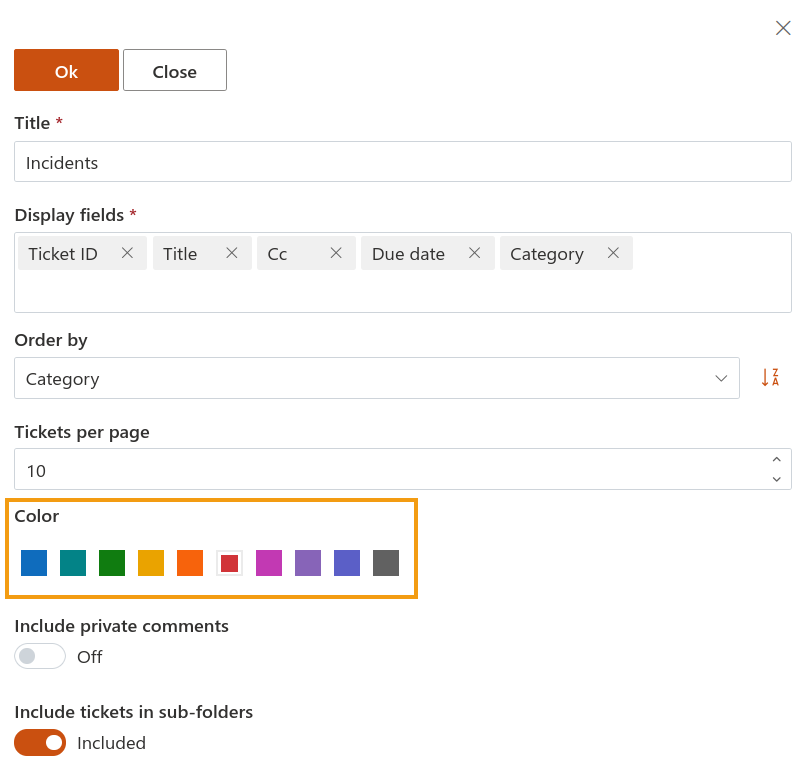Pick the selected red color swatch
811x779 pixels.
pyautogui.click(x=229, y=563)
